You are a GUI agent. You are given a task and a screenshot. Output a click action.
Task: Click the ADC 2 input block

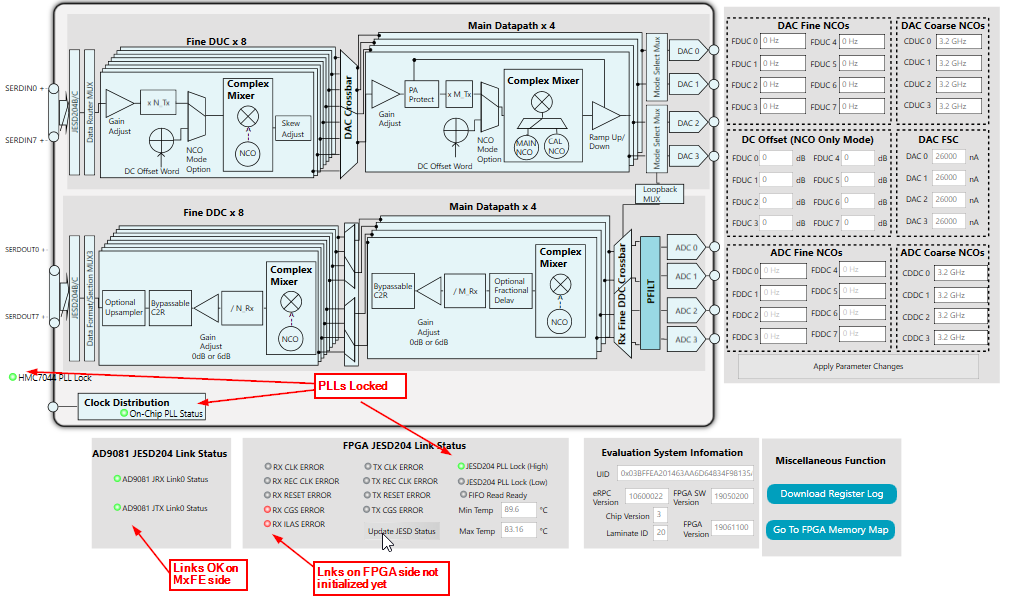[685, 311]
